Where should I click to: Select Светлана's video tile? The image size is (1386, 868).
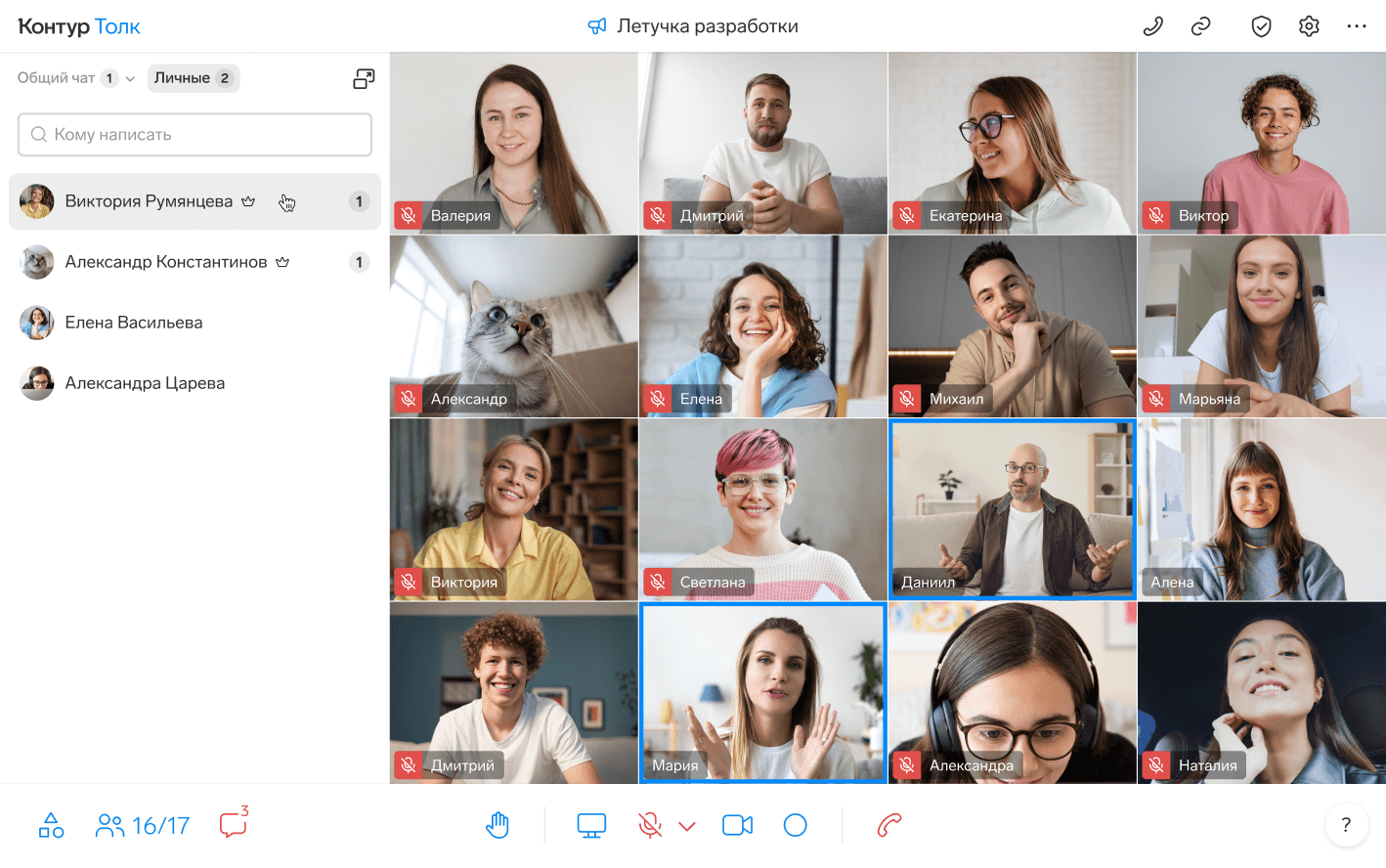tap(763, 509)
